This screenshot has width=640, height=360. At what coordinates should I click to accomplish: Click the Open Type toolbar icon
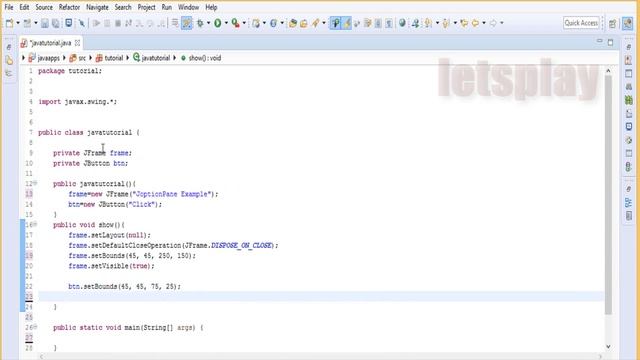coord(293,23)
